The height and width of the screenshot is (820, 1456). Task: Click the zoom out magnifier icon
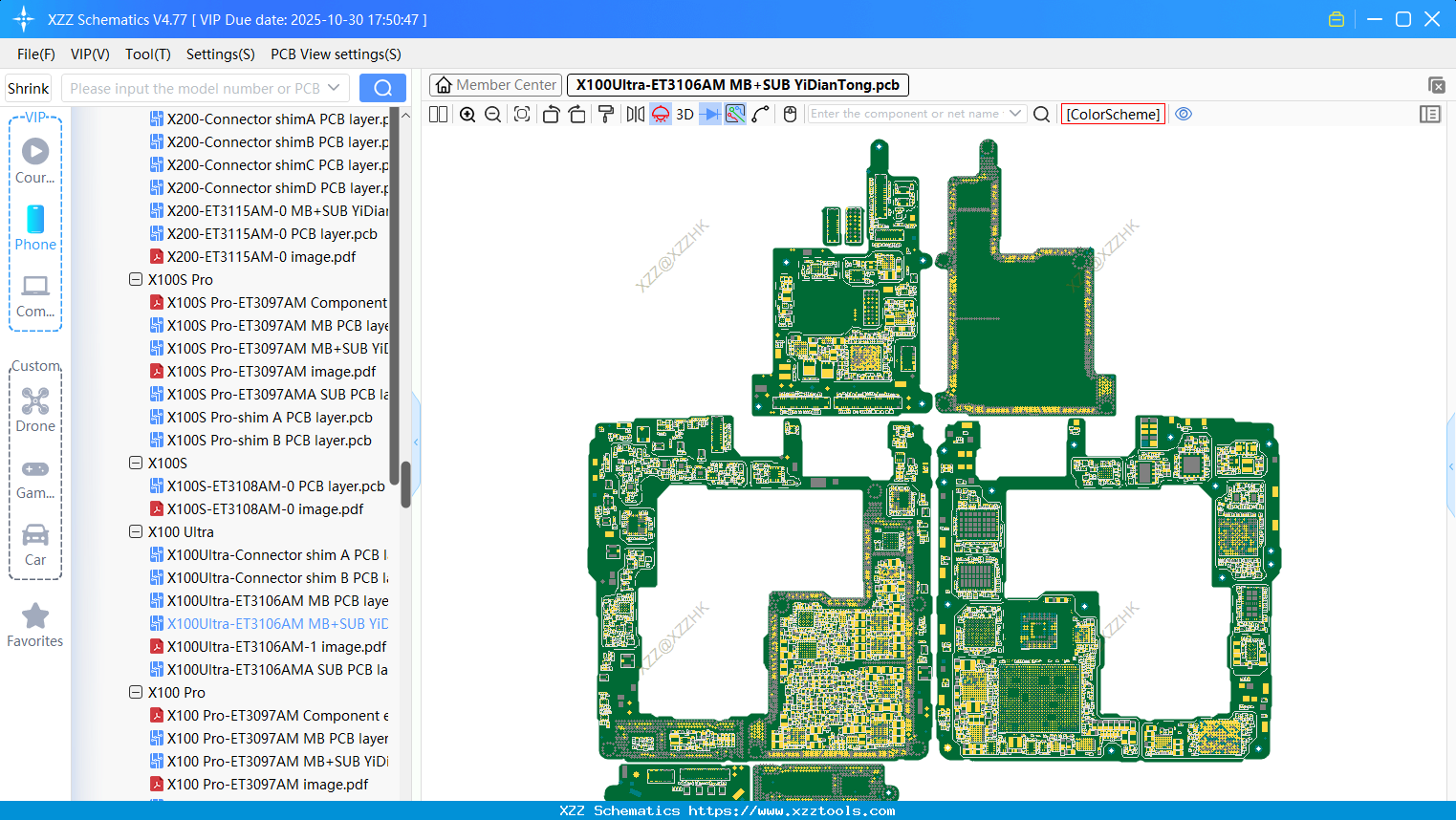(x=493, y=115)
